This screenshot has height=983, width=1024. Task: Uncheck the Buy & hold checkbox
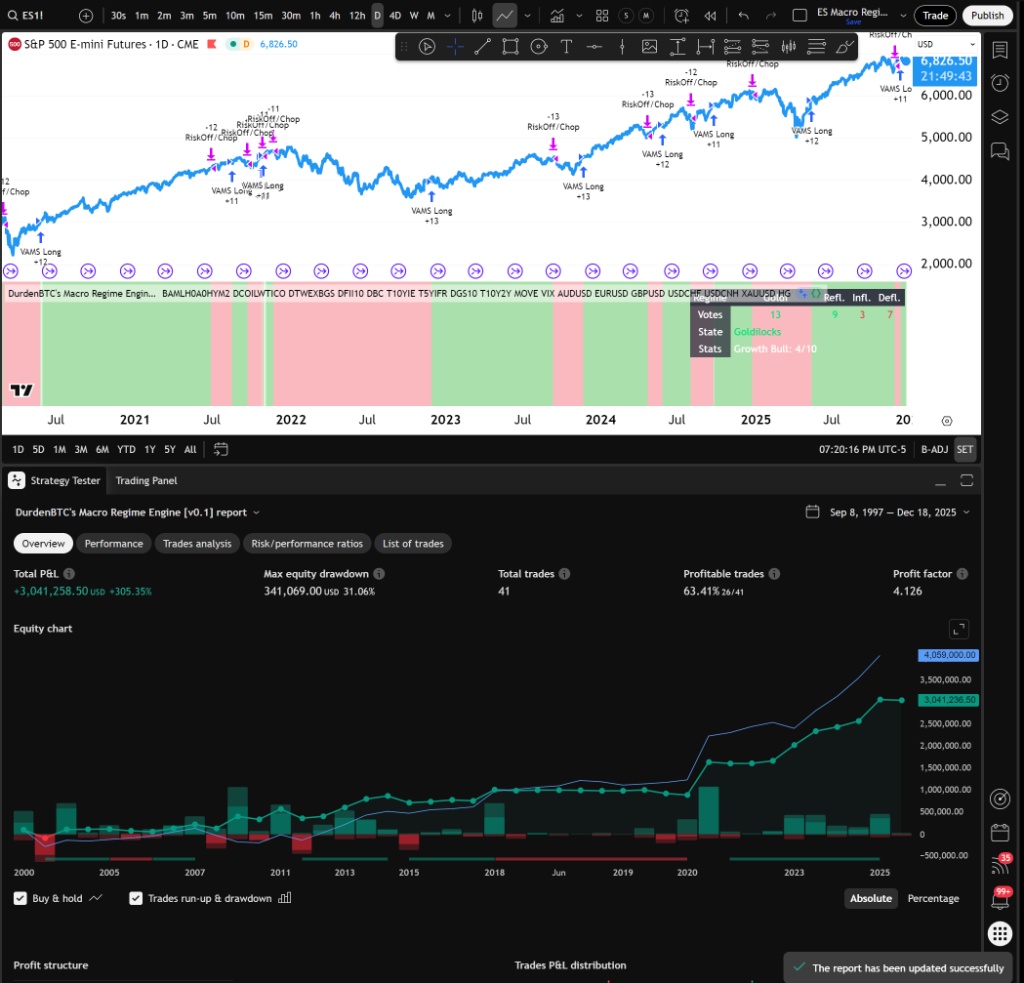pos(20,898)
